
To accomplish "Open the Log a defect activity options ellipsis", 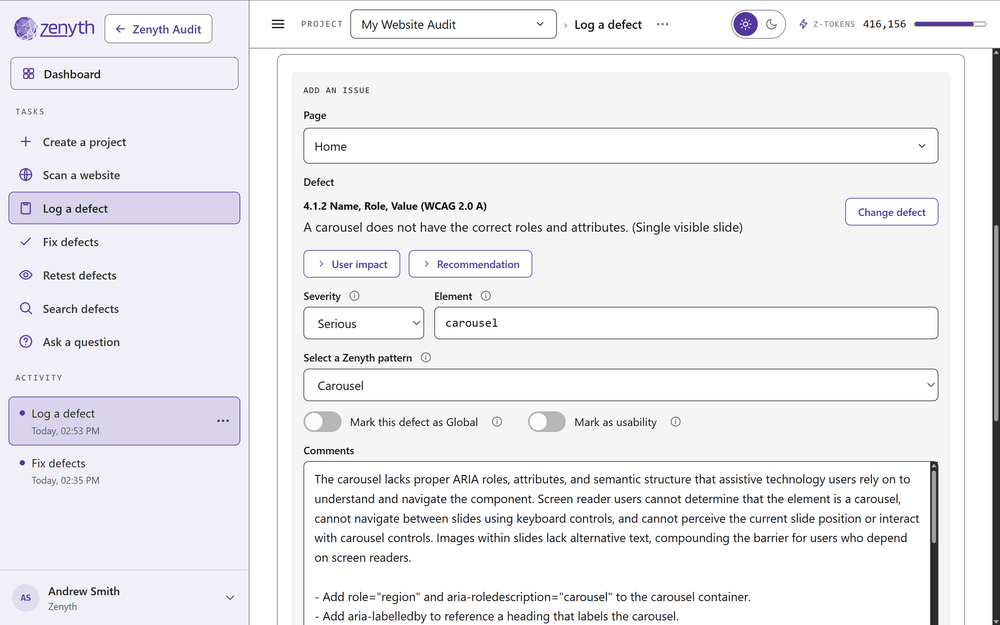I will pyautogui.click(x=223, y=421).
